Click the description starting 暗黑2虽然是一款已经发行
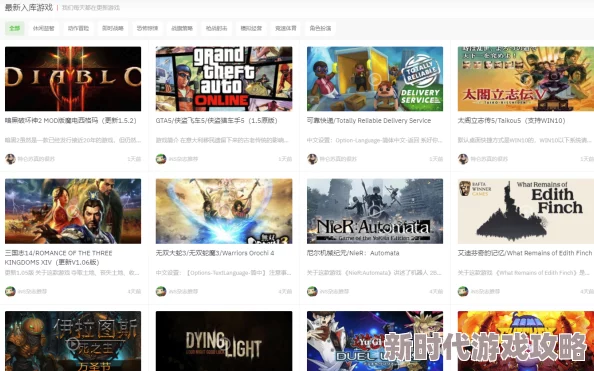 pyautogui.click(x=73, y=140)
